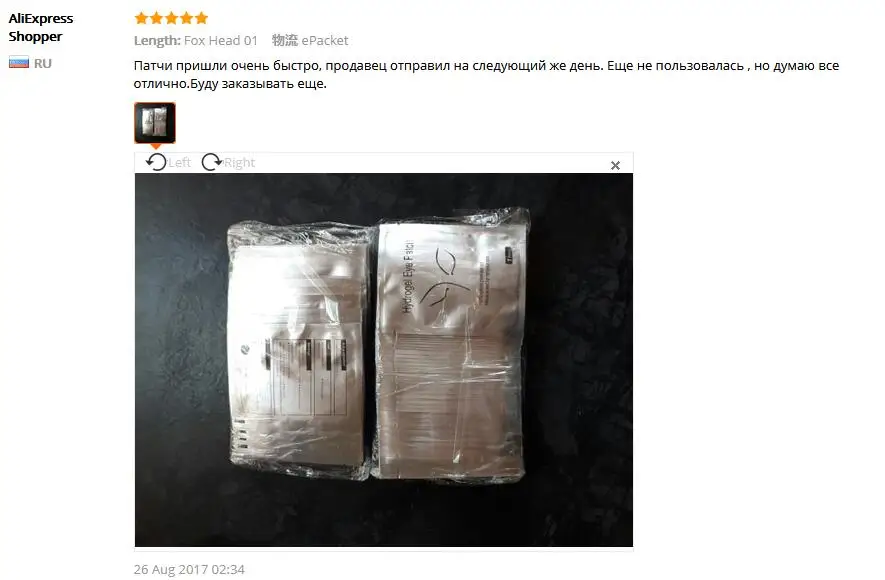
Task: Click the left package with table in photo
Action: [x=299, y=350]
